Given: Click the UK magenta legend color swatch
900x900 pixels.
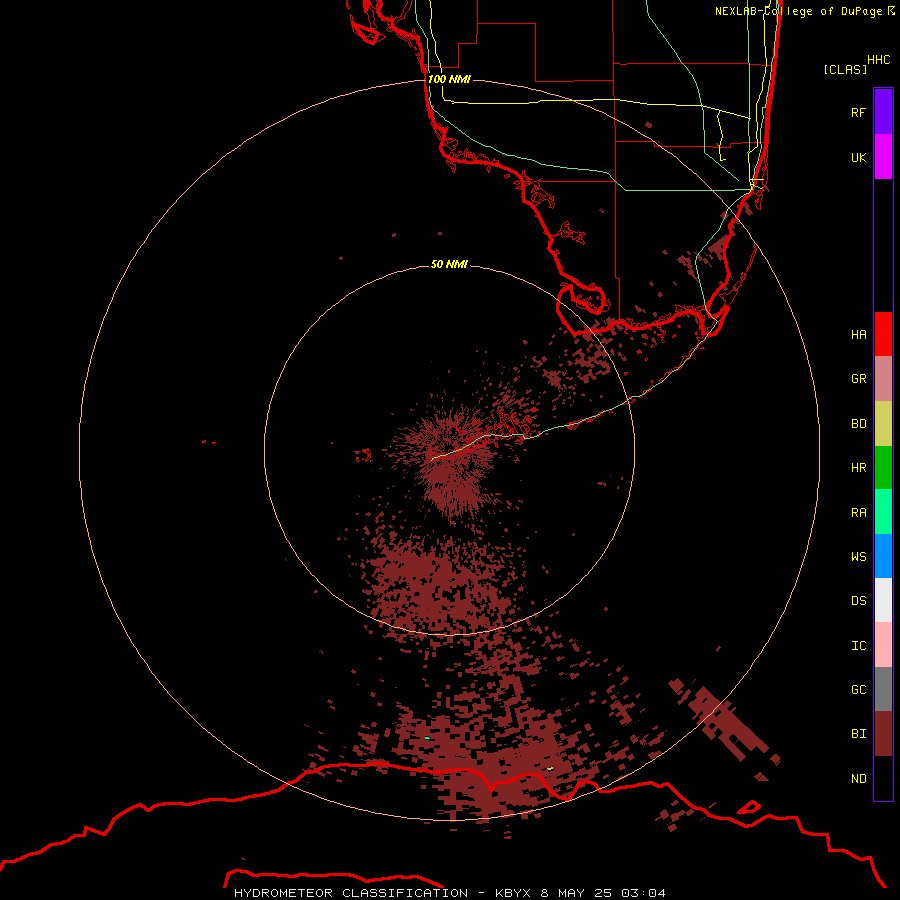Looking at the screenshot, I should tap(883, 157).
